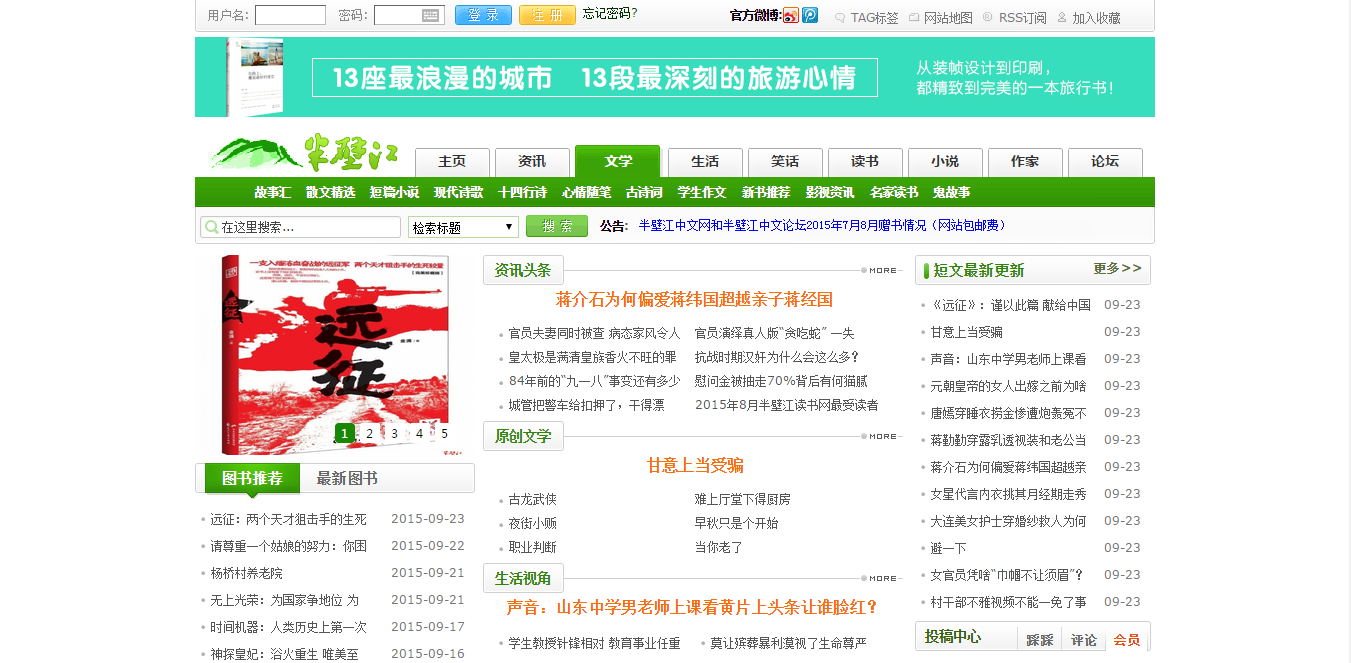Switch to the 图书推荐 tab
The image size is (1351, 663).
point(252,478)
